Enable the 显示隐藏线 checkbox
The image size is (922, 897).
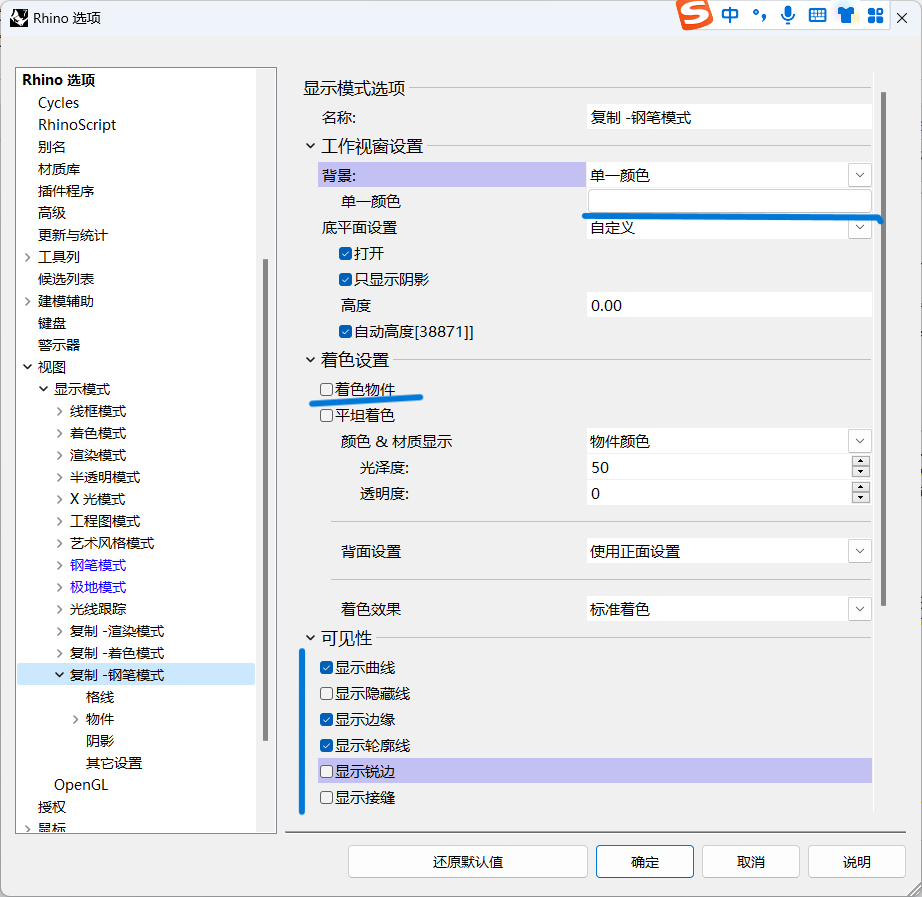point(326,693)
